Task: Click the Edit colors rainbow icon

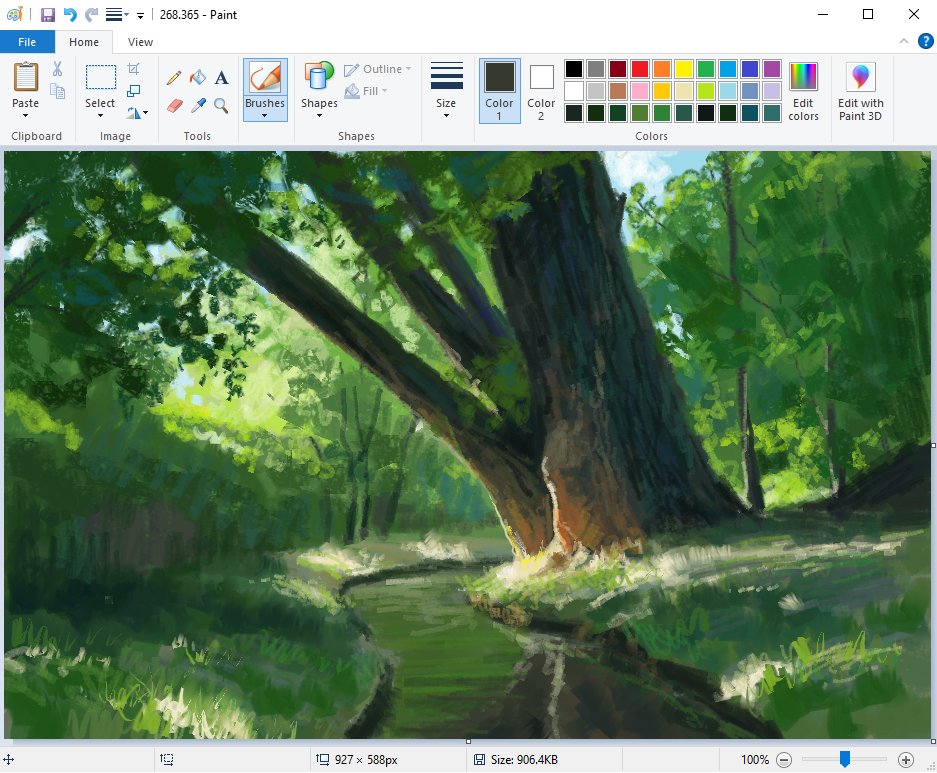Action: [x=803, y=76]
